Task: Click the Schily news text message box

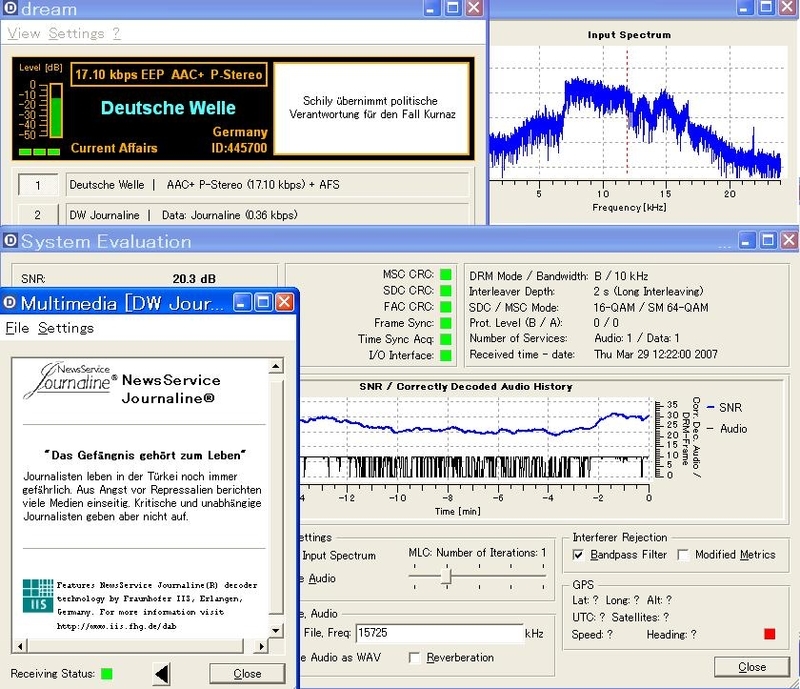Action: pyautogui.click(x=371, y=108)
